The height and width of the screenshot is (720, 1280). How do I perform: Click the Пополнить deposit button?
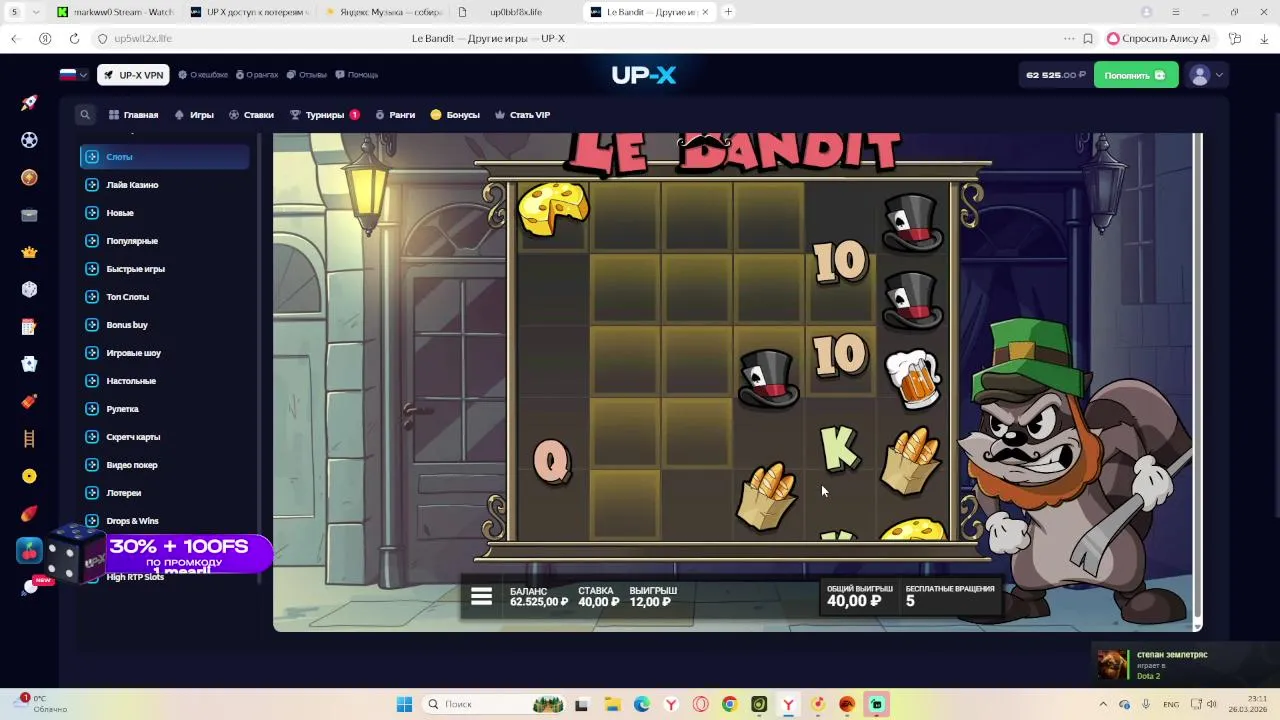[x=1136, y=75]
